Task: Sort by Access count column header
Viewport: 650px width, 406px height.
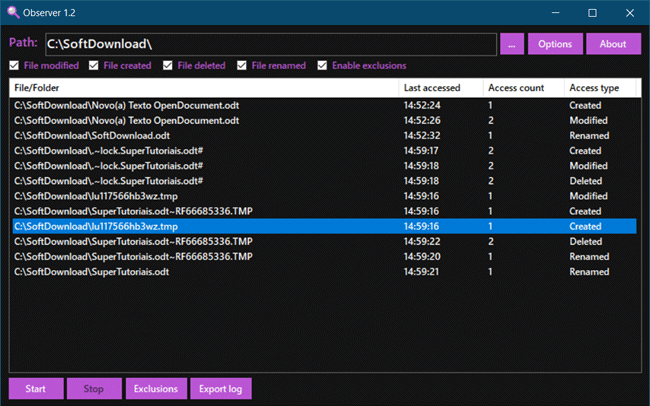Action: pos(522,88)
